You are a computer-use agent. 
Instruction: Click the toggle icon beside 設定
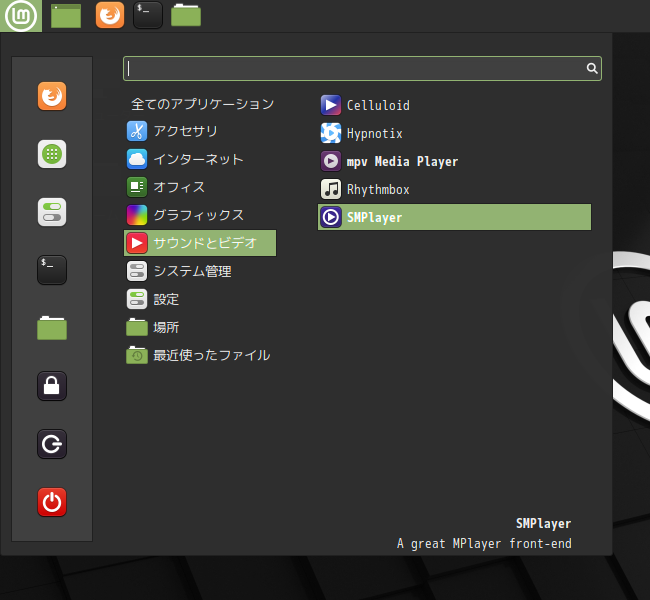coord(137,299)
